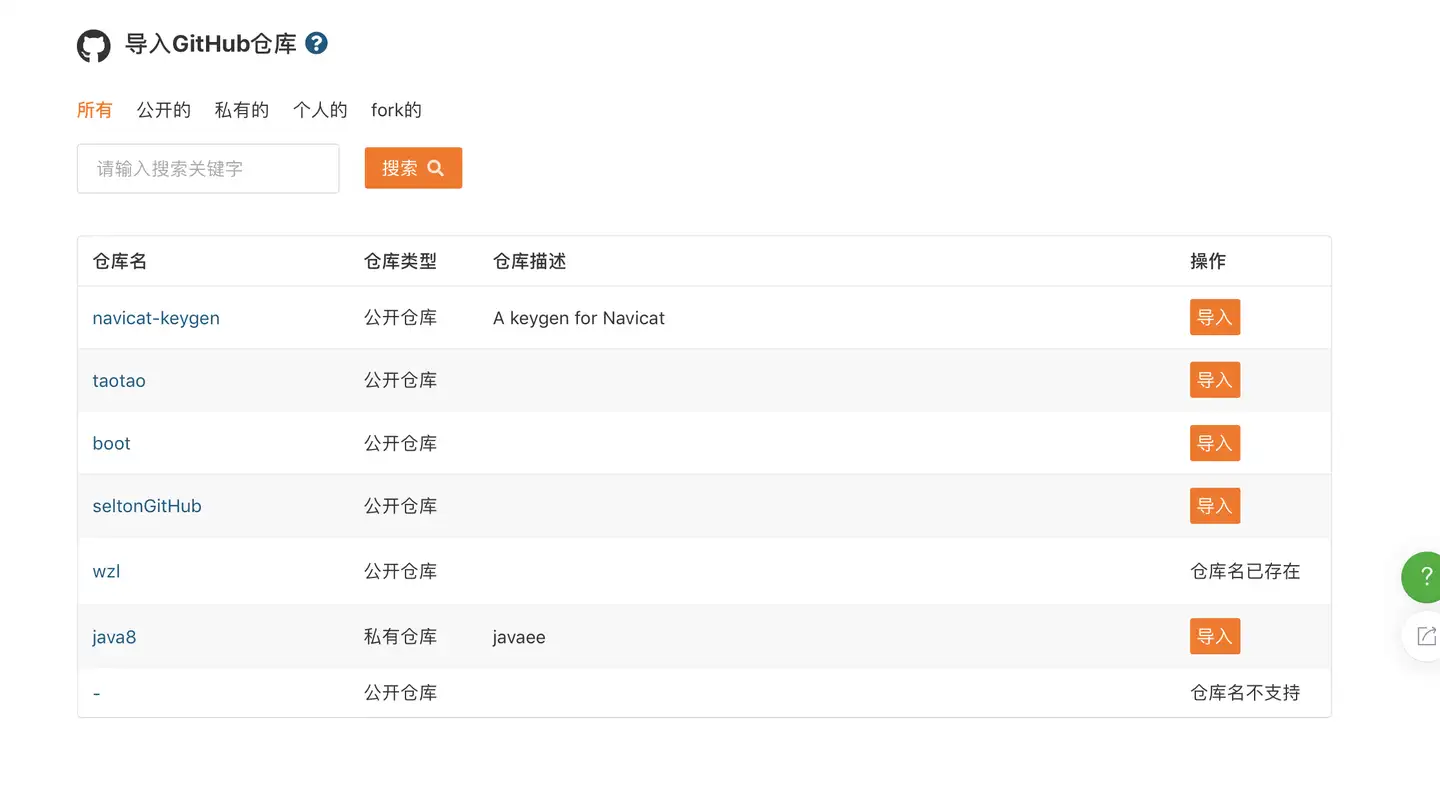Open the navicat-keygen repository link
Image resolution: width=1440 pixels, height=788 pixels.
[156, 318]
